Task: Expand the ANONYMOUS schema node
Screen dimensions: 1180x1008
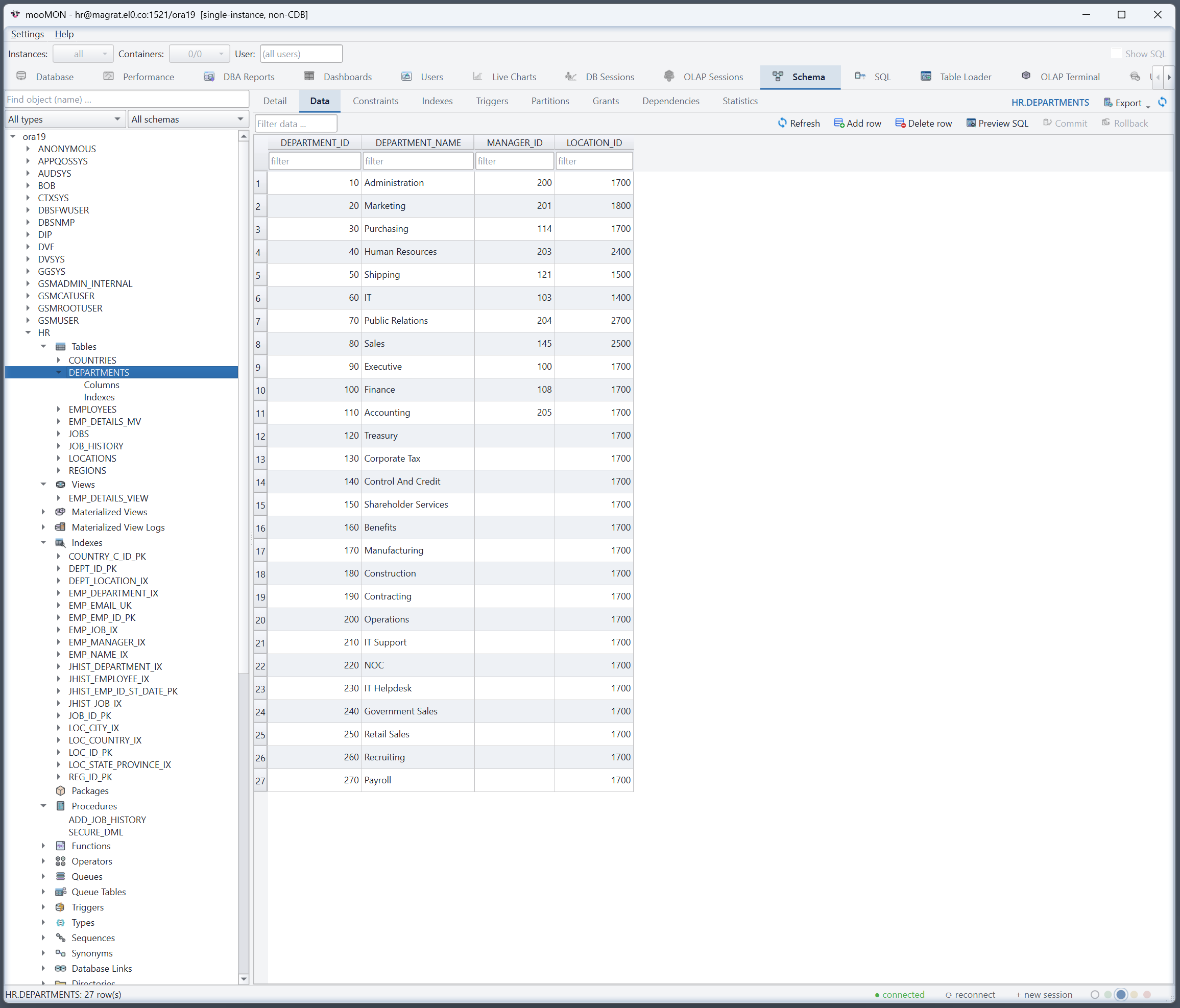Action: click(x=28, y=149)
